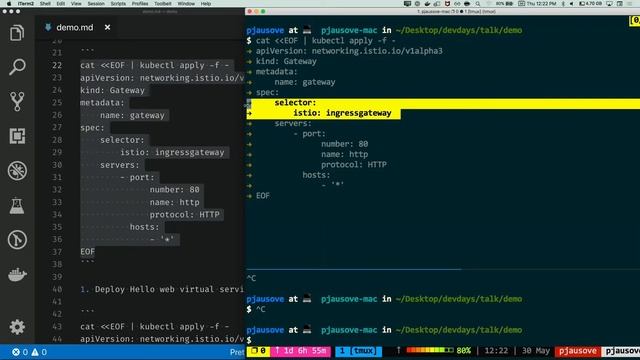Click '1. Deploy Hello web virtual servi' line
Image resolution: width=640 pixels, height=360 pixels.
coord(162,289)
